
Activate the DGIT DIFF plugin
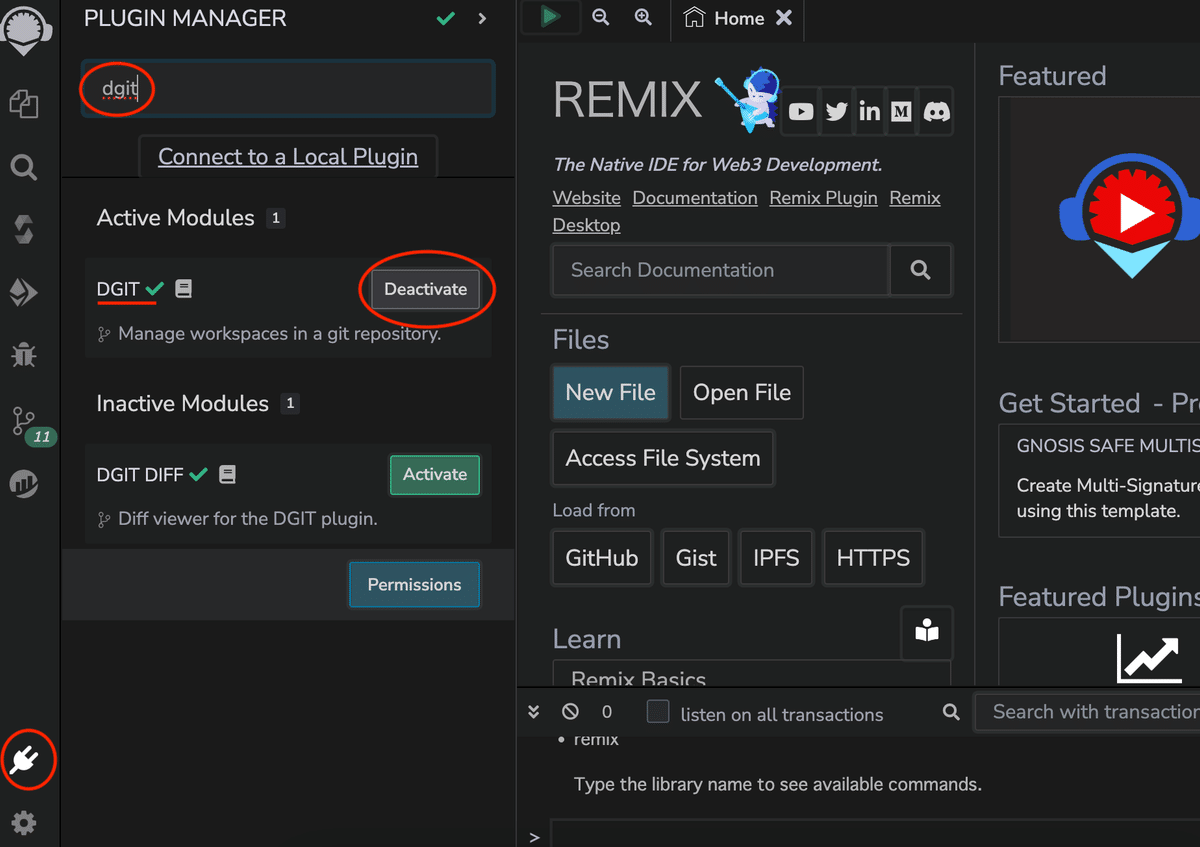coord(435,475)
